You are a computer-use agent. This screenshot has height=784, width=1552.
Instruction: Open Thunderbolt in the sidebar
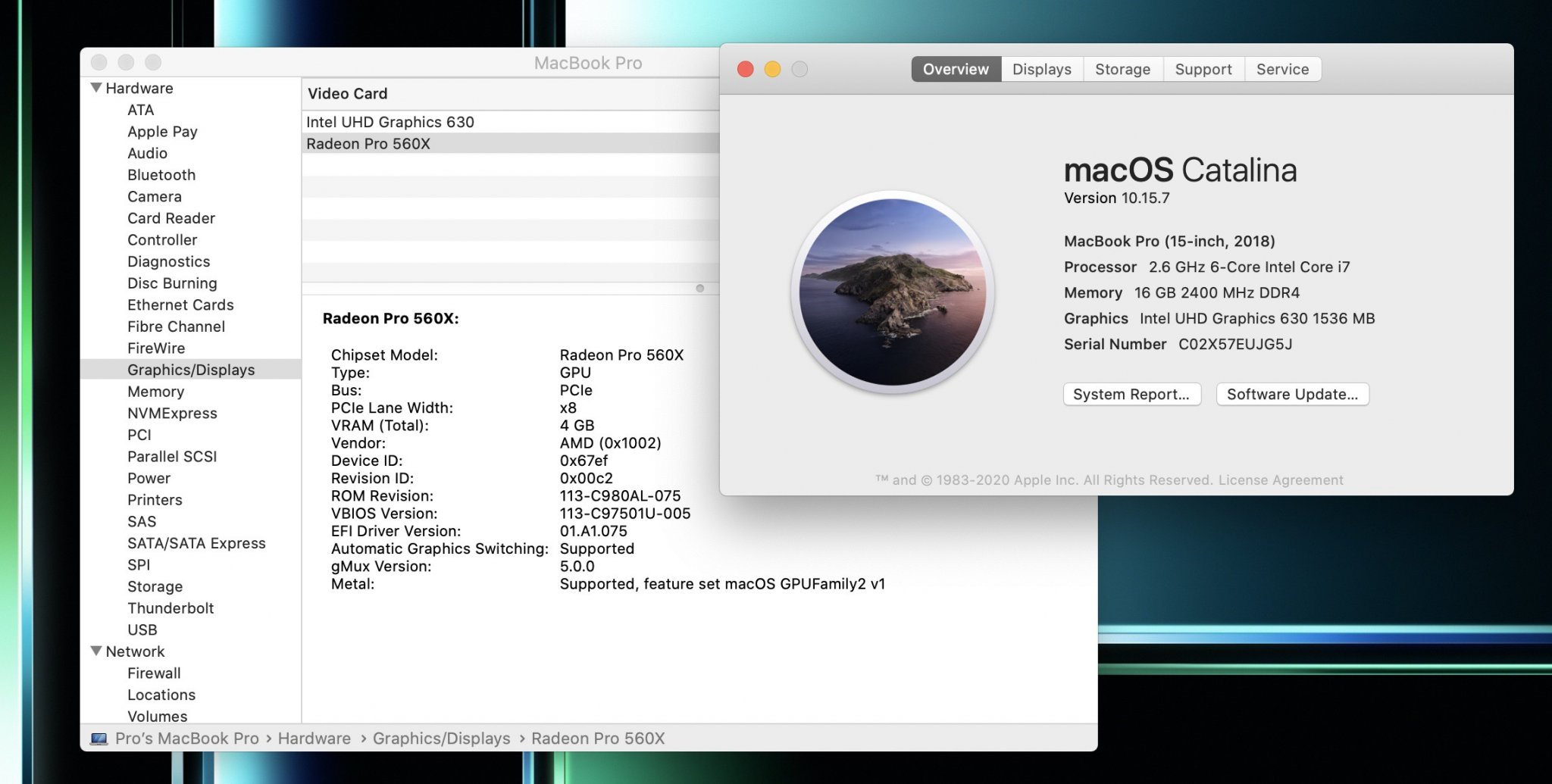(171, 608)
